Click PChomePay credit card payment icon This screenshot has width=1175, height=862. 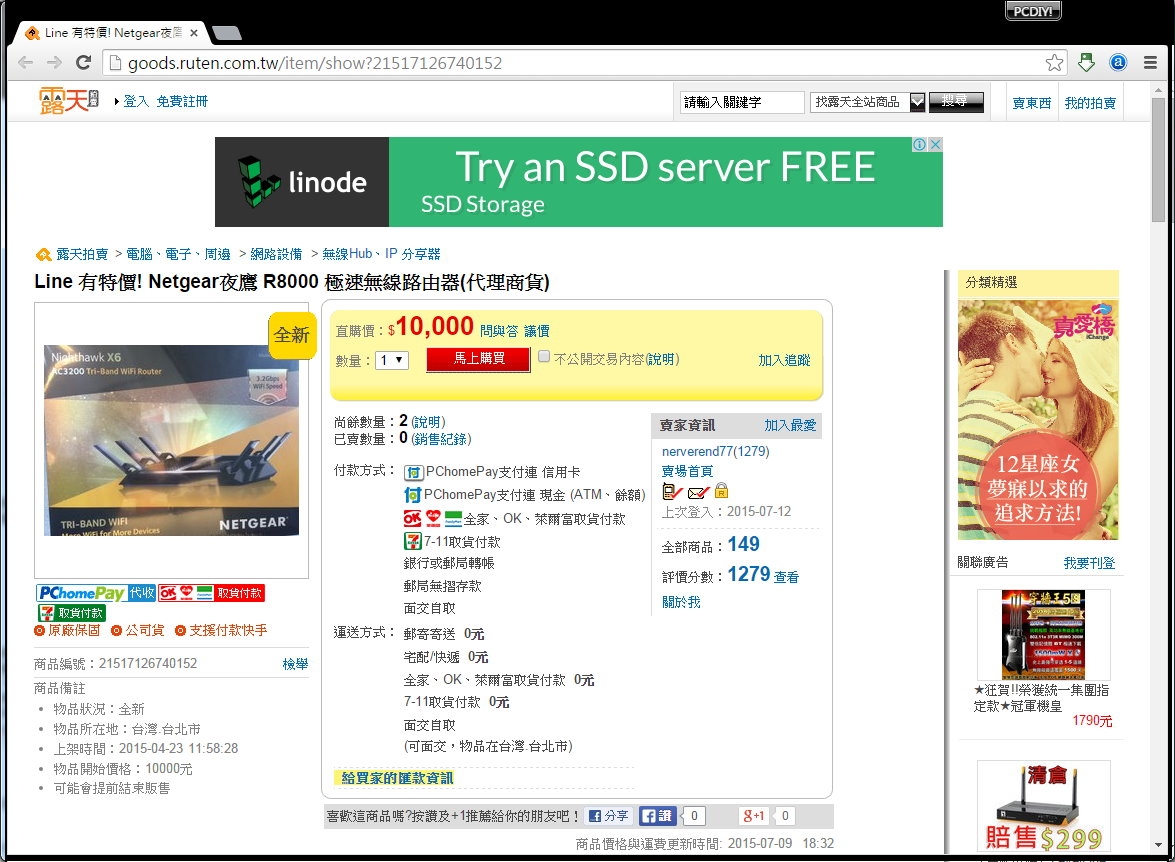pyautogui.click(x=413, y=472)
